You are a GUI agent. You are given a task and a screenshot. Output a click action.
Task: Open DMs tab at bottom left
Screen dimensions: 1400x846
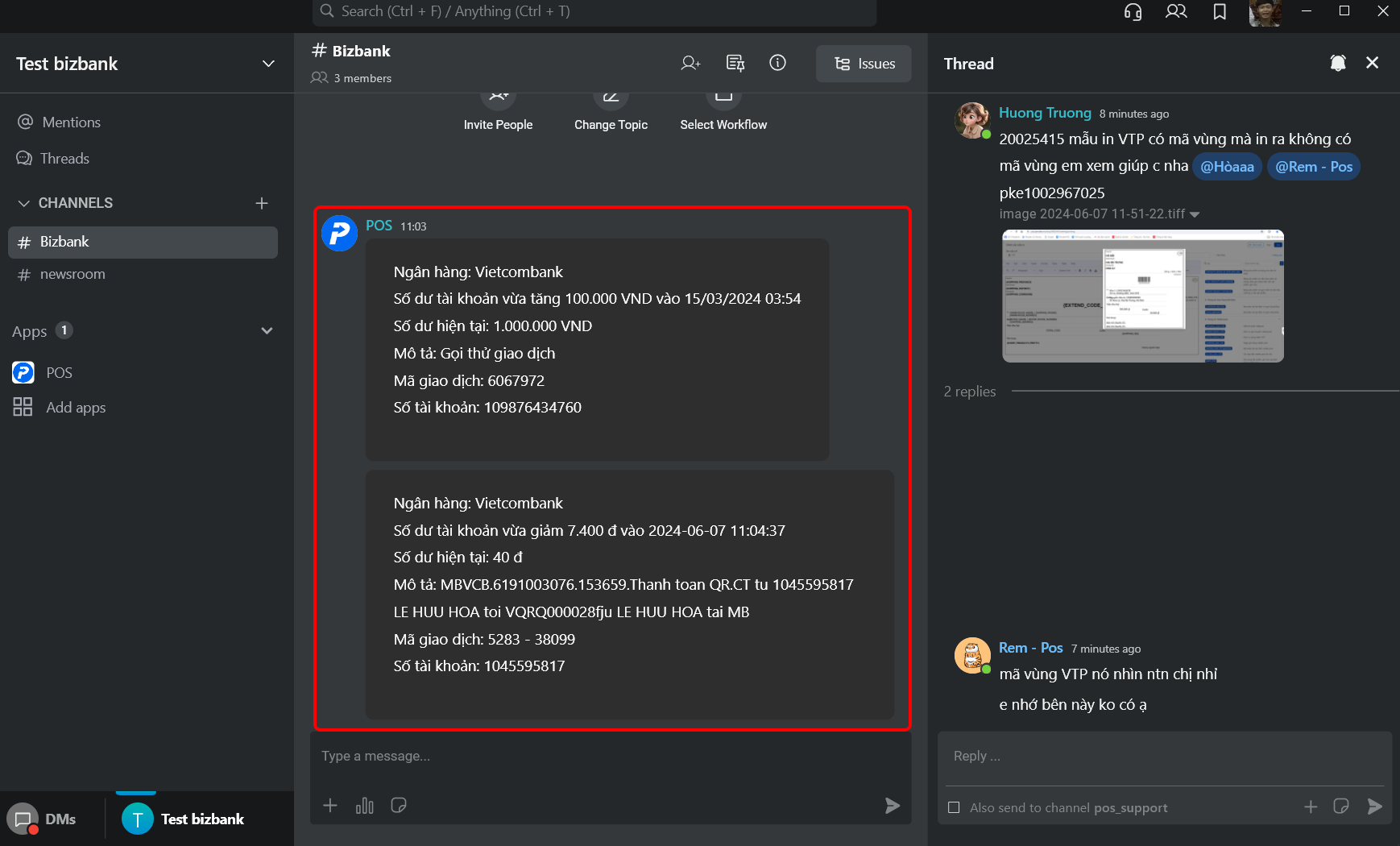[44, 819]
